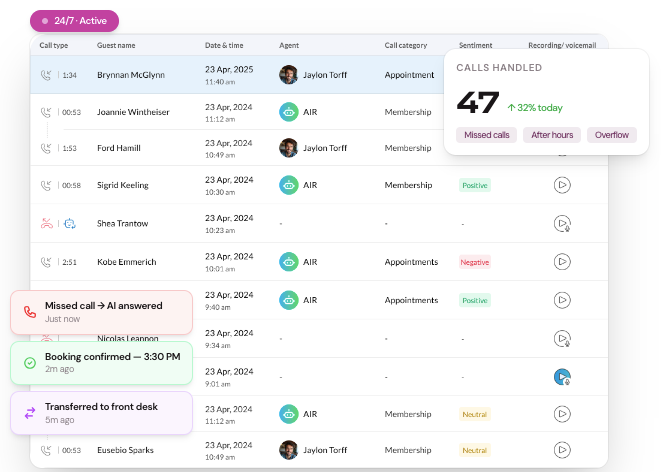
Task: Click the AIR bot avatar in 9:40 am row
Action: click(289, 300)
